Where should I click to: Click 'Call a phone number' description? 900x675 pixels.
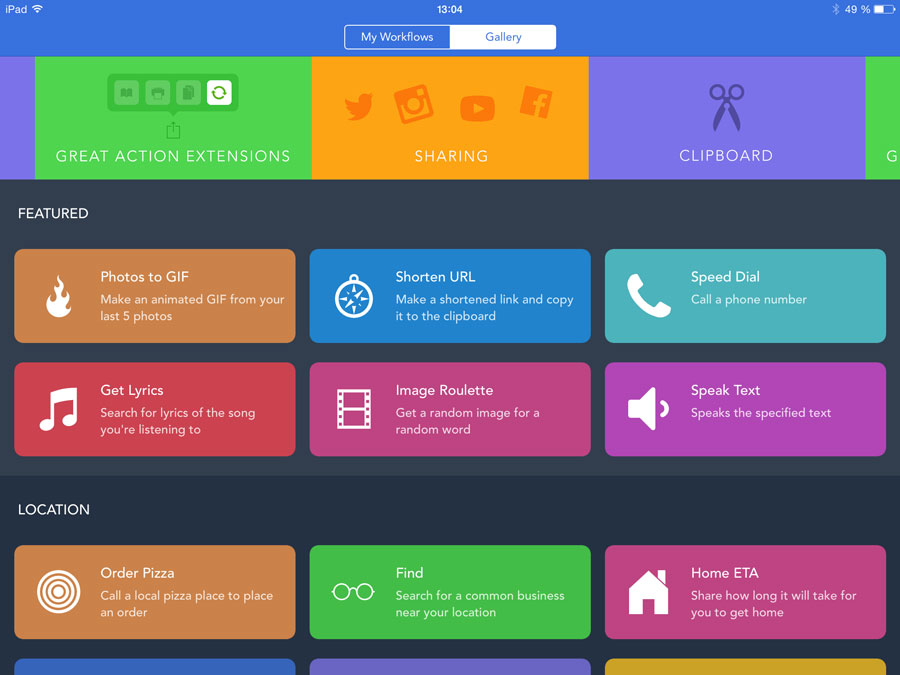pyautogui.click(x=748, y=300)
